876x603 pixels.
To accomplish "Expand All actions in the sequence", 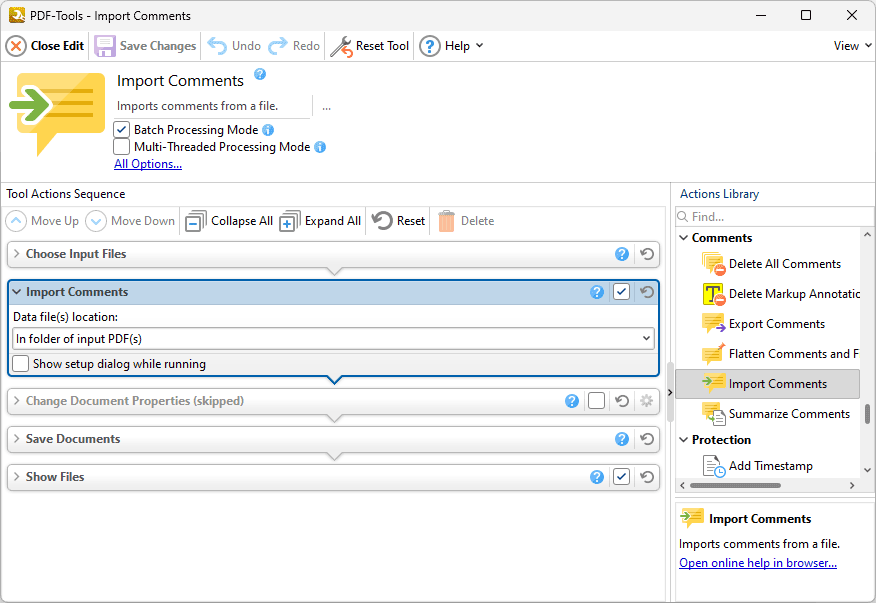I will pos(320,221).
